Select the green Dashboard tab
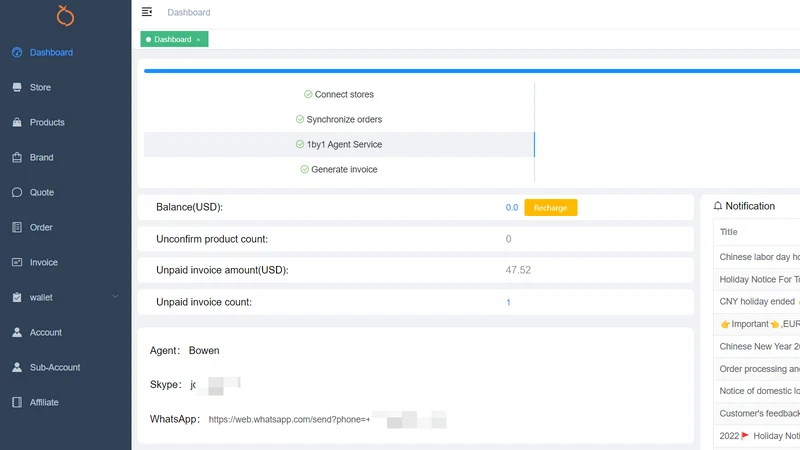The height and width of the screenshot is (450, 800). click(172, 39)
